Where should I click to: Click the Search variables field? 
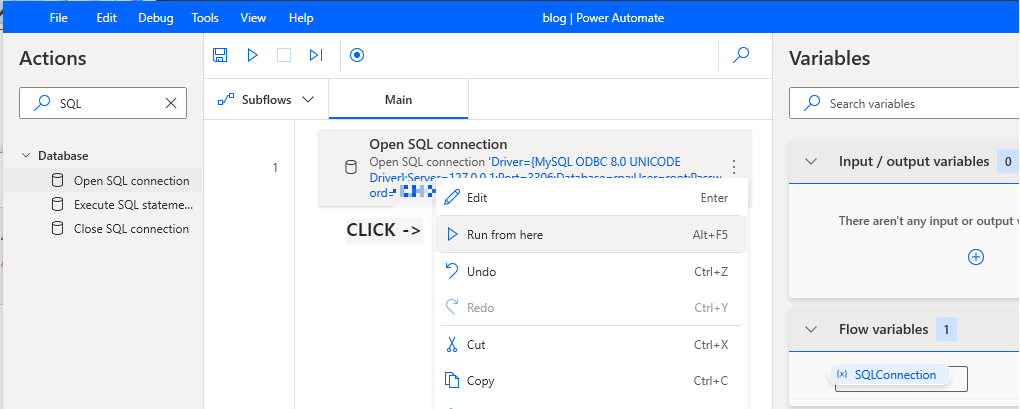(x=904, y=103)
